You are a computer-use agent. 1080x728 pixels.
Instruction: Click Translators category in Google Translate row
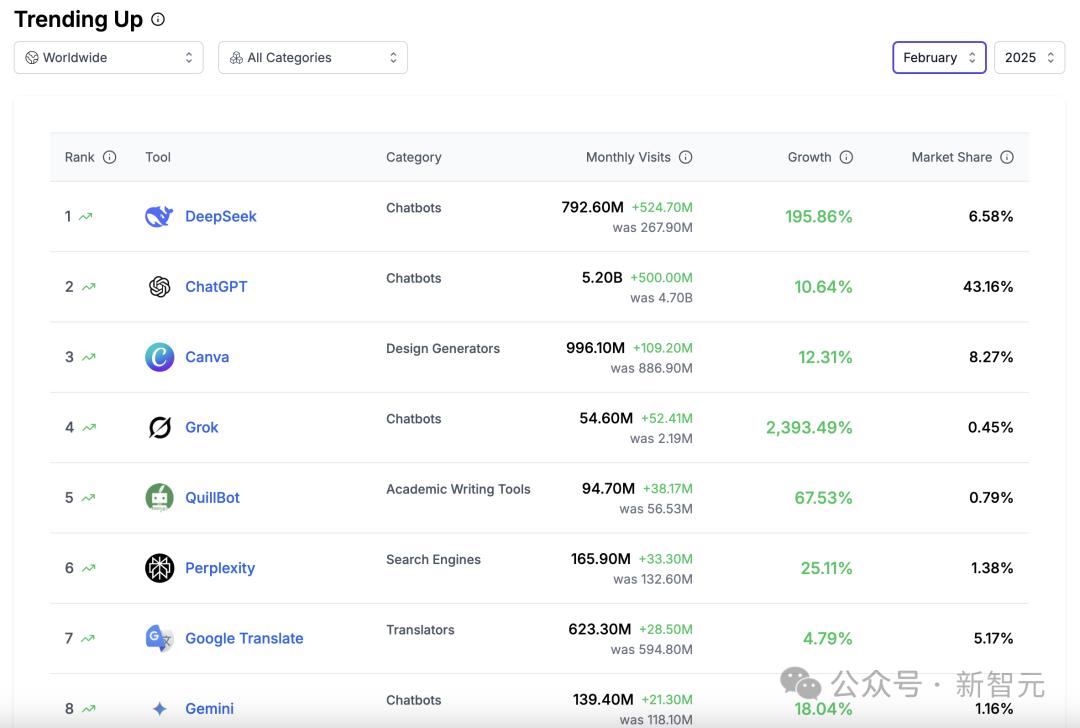[x=420, y=630]
